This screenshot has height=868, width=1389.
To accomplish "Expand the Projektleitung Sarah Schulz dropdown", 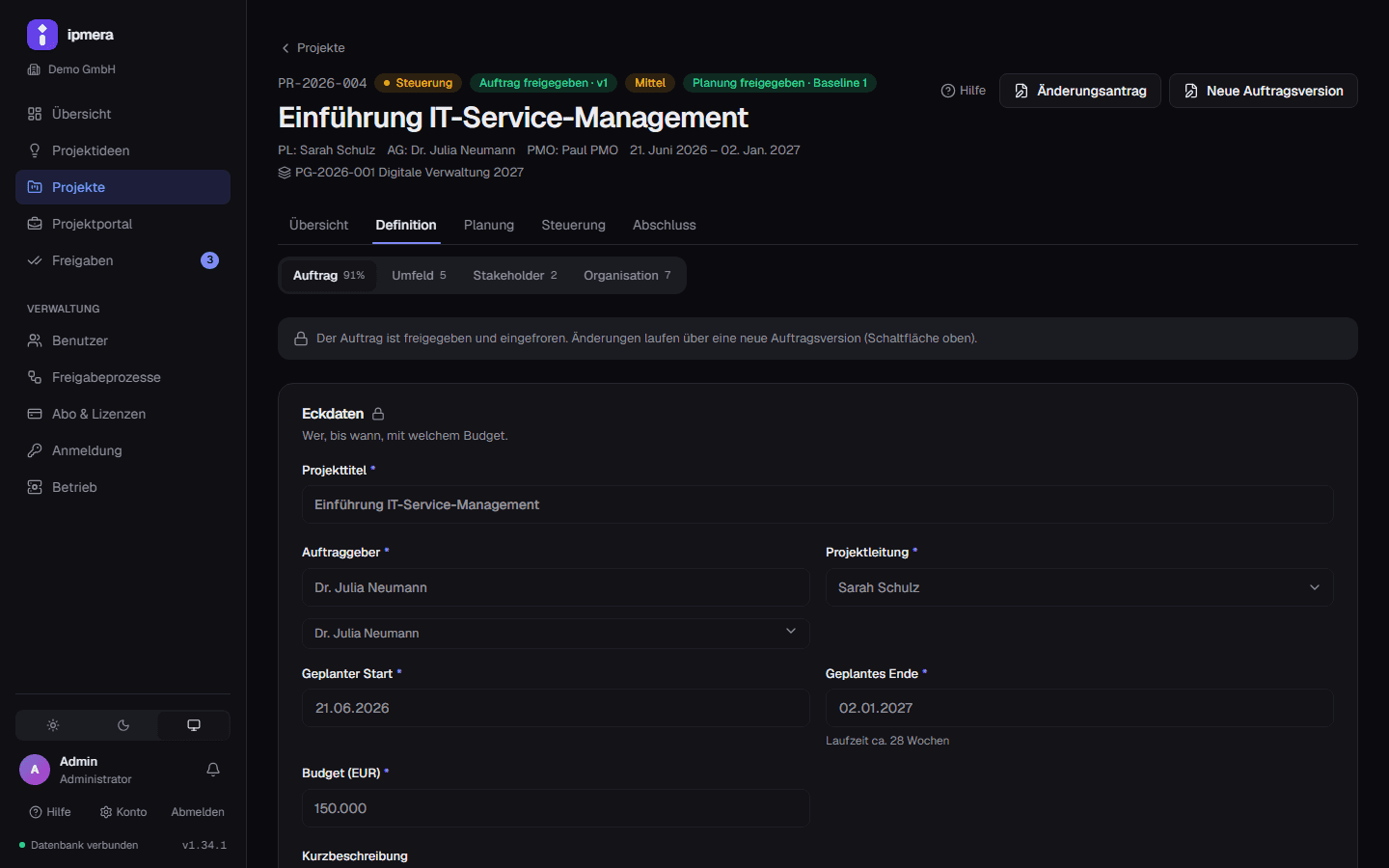I will pyautogui.click(x=1079, y=587).
